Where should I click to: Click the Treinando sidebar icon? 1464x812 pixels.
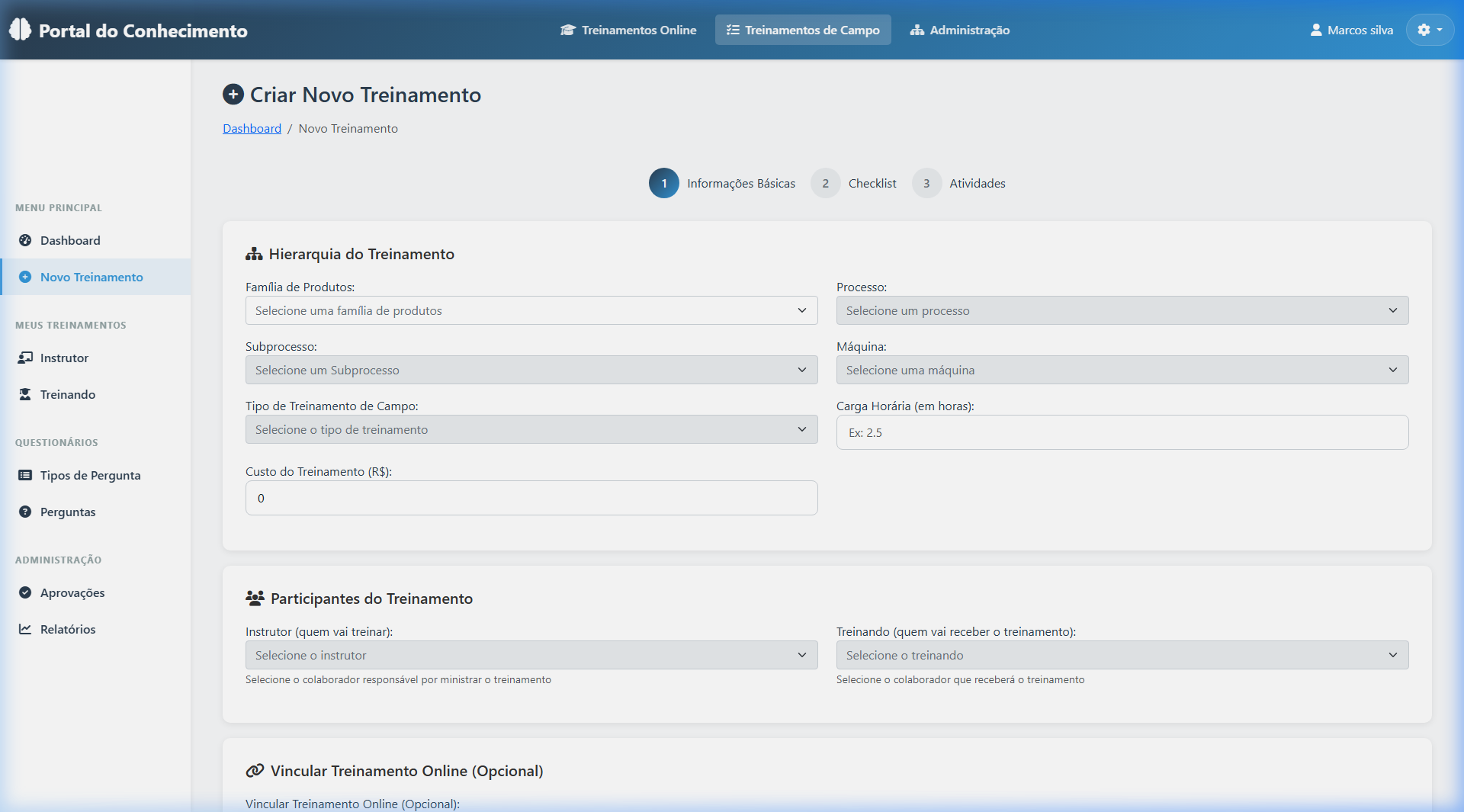pyautogui.click(x=25, y=394)
